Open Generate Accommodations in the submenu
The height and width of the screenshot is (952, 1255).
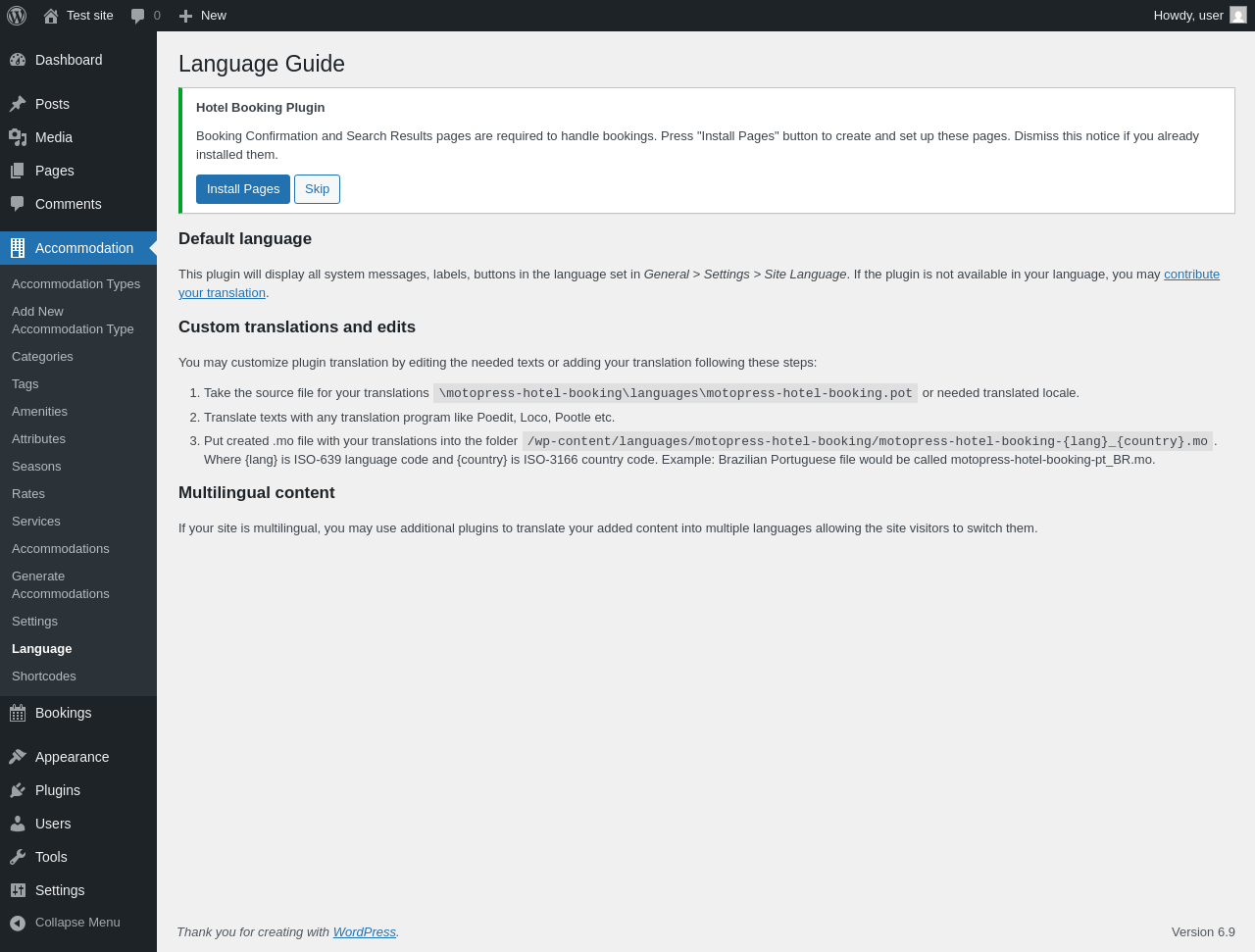click(61, 585)
